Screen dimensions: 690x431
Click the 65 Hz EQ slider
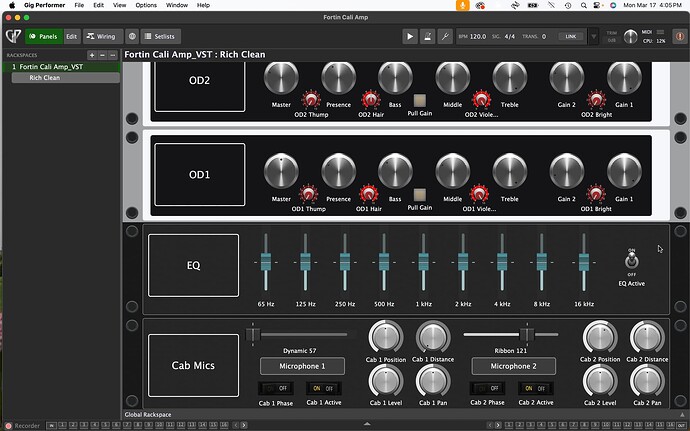tap(266, 262)
